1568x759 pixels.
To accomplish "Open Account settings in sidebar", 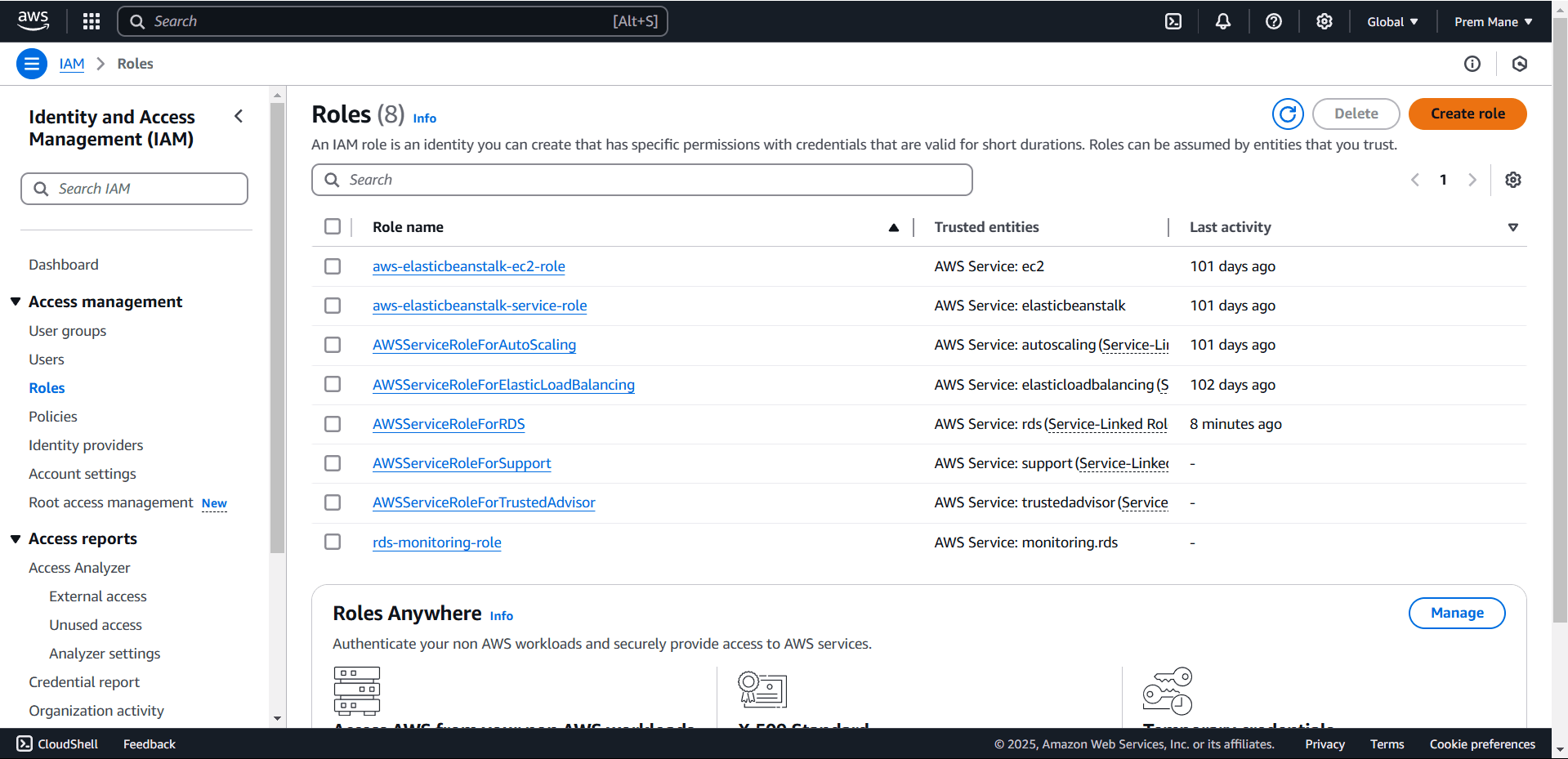I will (x=83, y=474).
